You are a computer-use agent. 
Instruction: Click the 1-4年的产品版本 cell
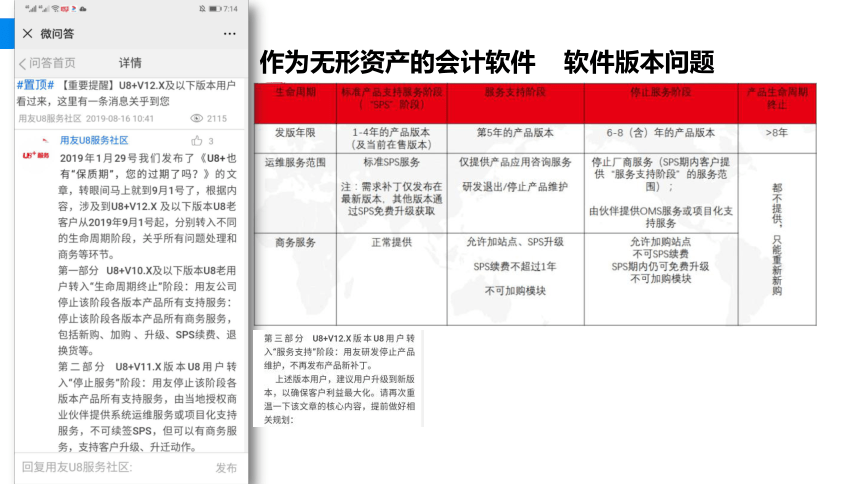pos(392,138)
